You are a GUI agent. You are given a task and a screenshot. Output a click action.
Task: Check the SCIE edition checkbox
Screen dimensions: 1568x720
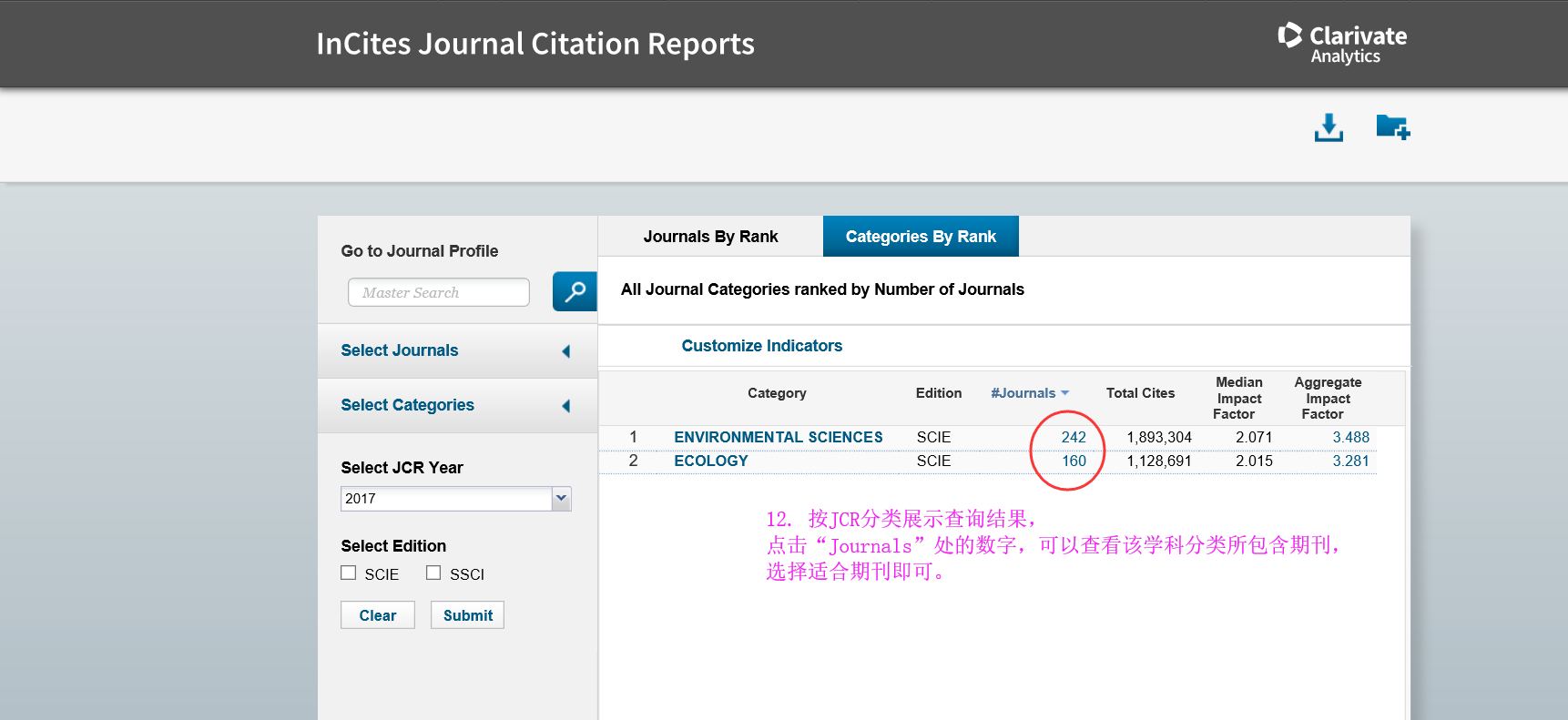click(x=348, y=573)
